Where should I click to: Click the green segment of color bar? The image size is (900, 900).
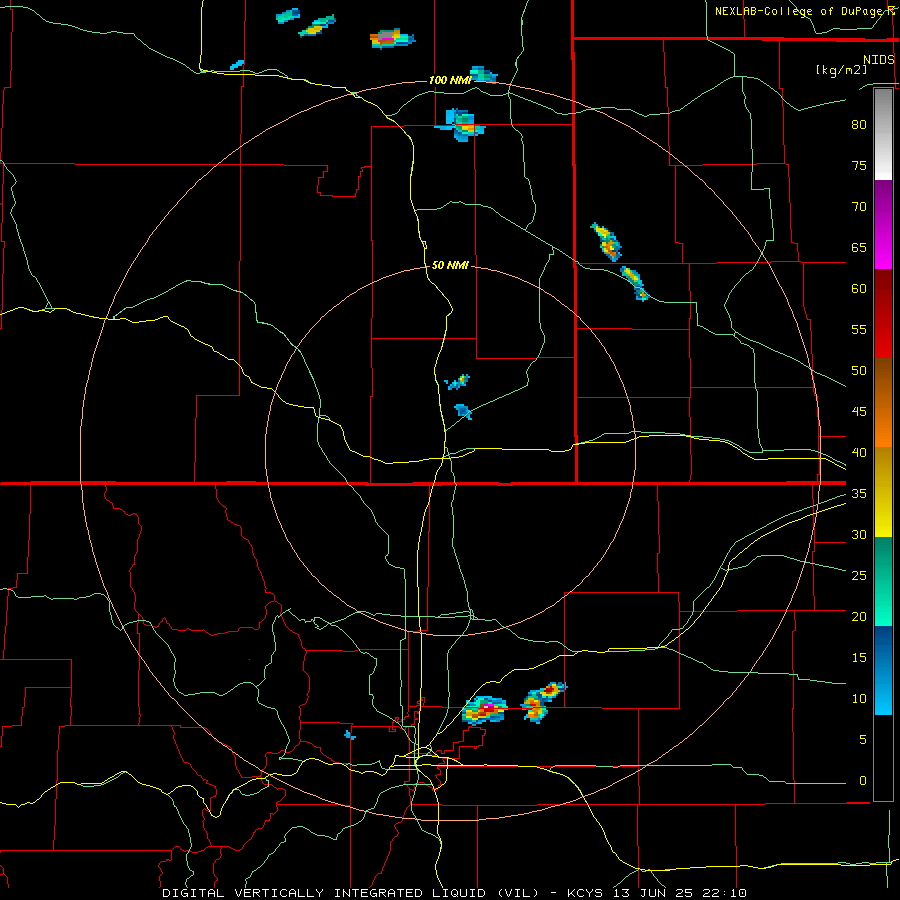(883, 581)
